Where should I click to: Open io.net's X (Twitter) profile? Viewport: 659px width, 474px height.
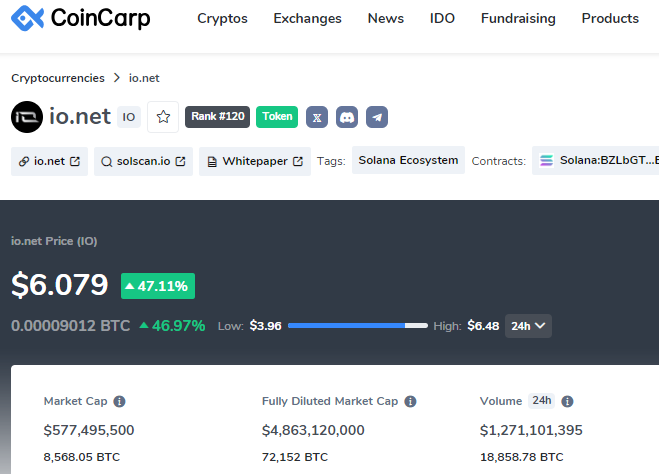click(x=317, y=117)
